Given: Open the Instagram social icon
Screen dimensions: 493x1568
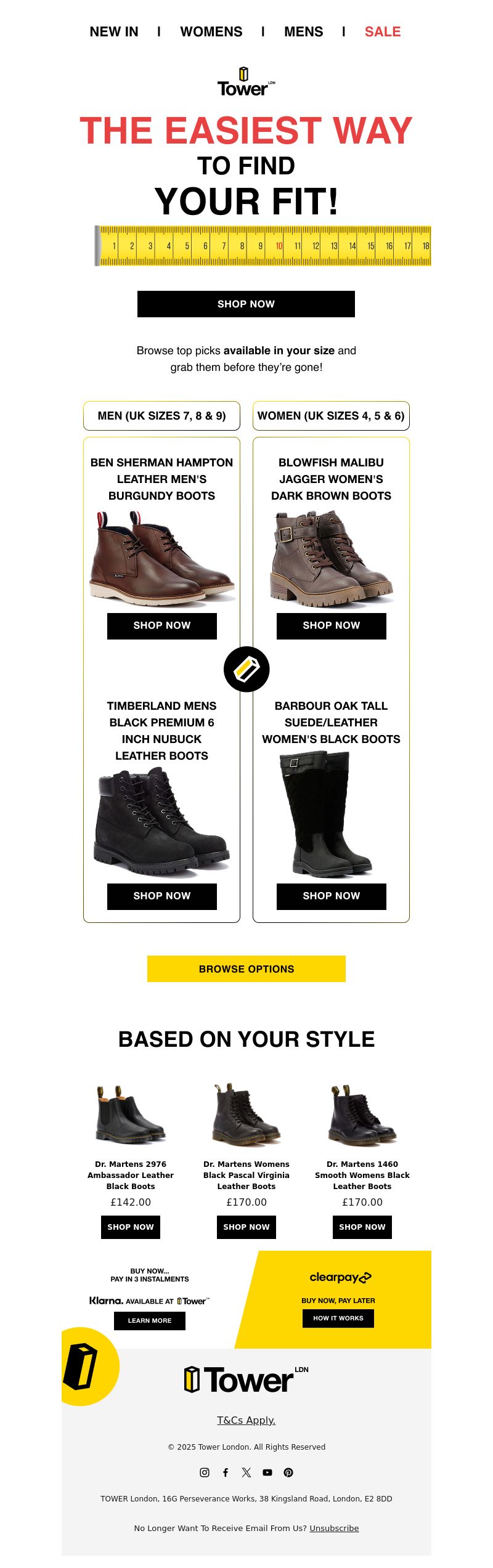Looking at the screenshot, I should click(205, 1472).
